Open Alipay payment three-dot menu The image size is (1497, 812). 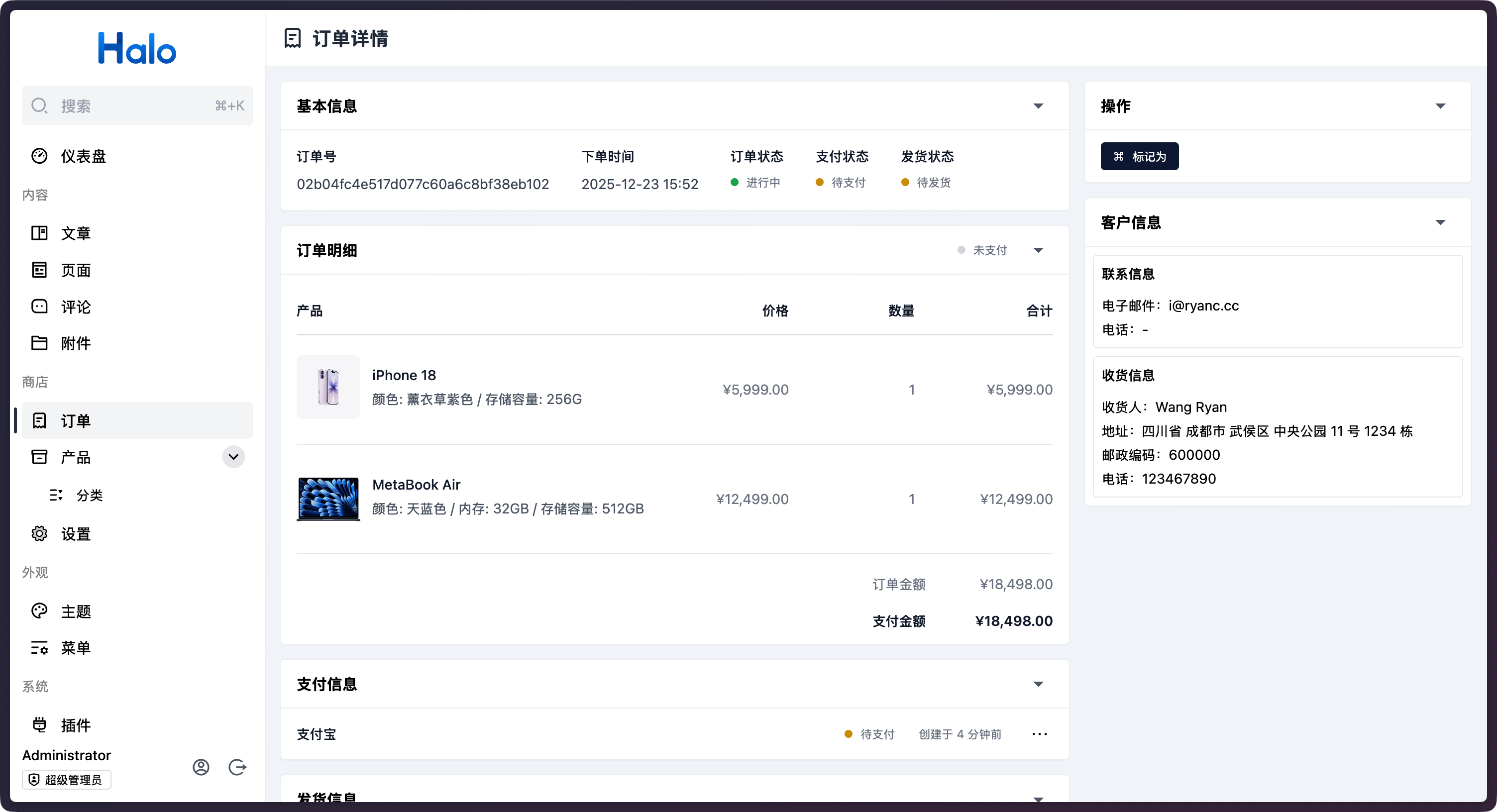1039,734
